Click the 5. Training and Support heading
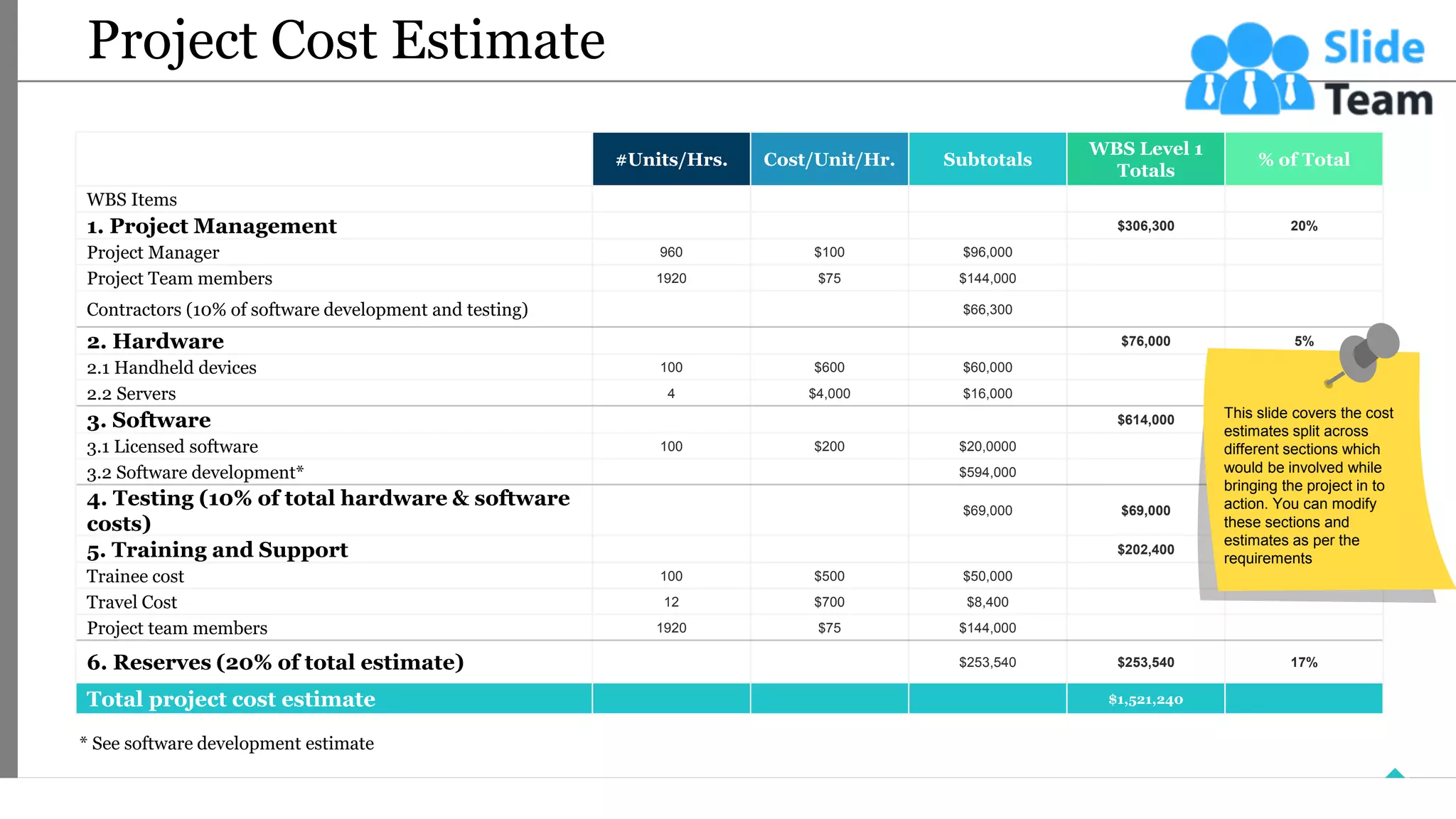 click(x=217, y=550)
